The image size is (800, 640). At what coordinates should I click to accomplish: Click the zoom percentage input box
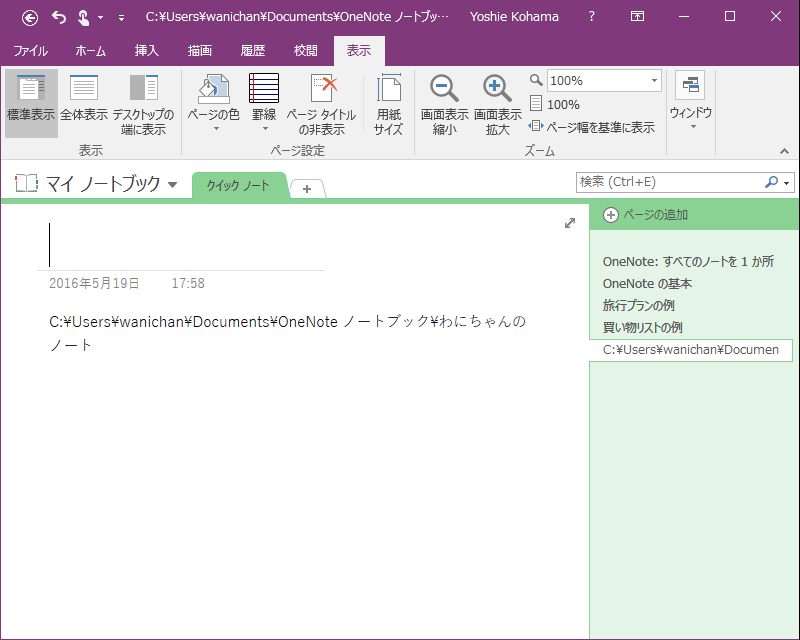click(597, 81)
